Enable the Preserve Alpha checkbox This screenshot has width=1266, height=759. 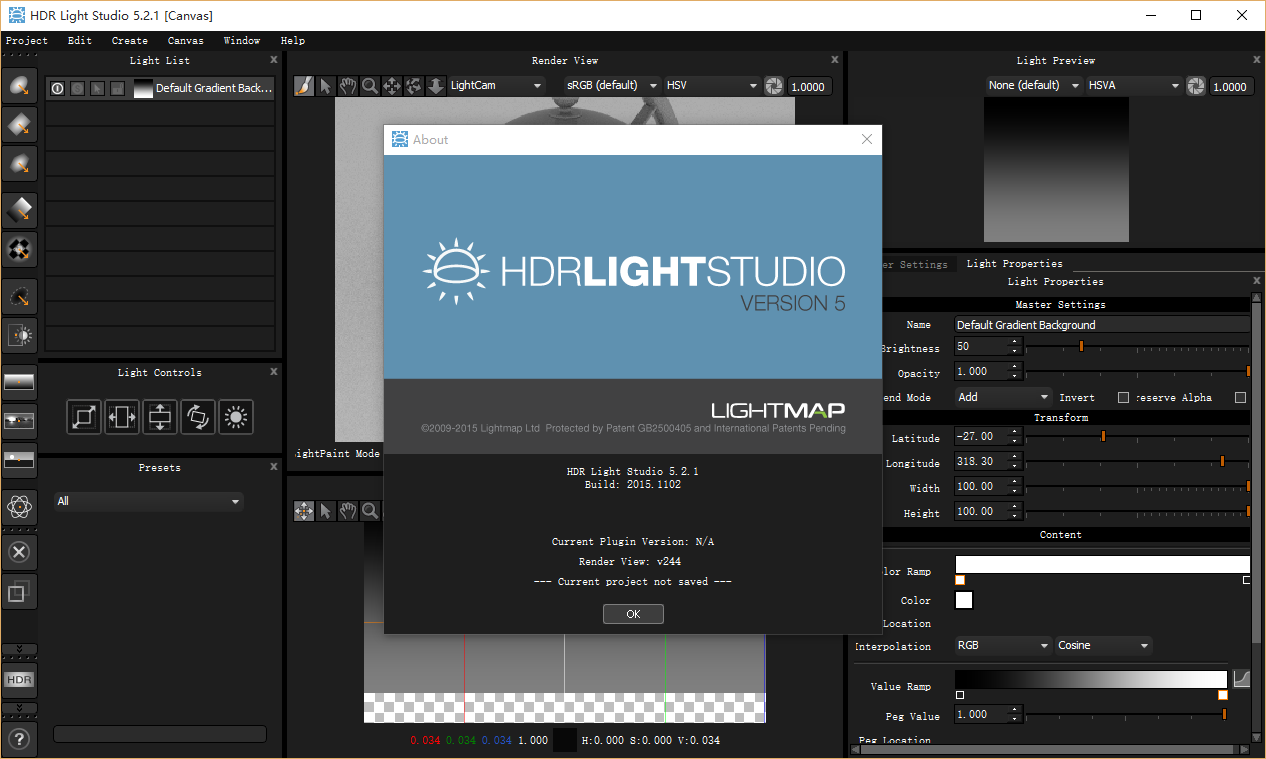tap(1240, 398)
